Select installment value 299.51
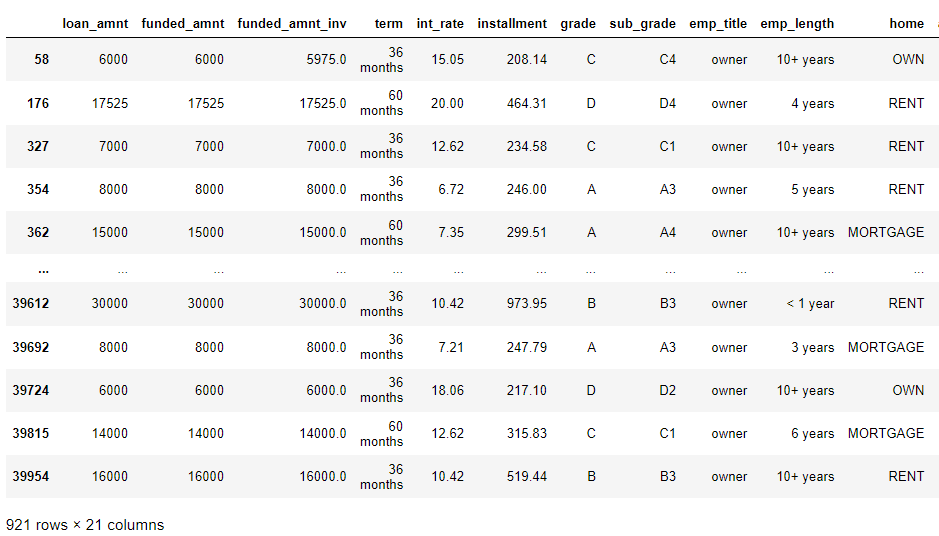This screenshot has width=939, height=536. click(x=527, y=232)
